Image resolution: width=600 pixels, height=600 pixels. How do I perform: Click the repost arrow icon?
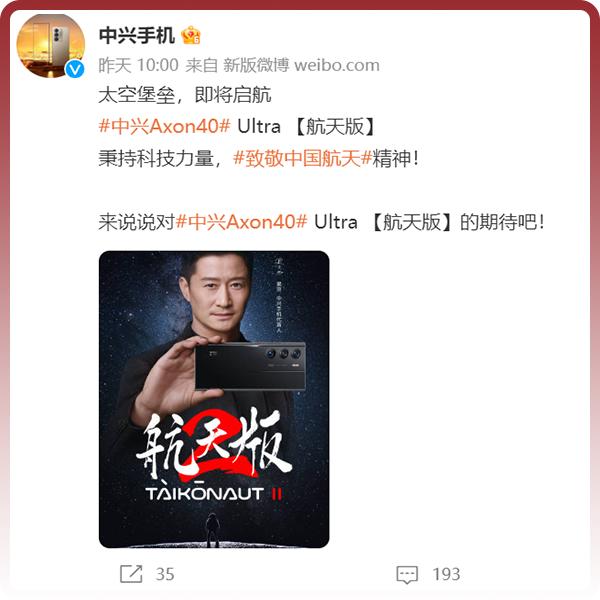(x=131, y=574)
